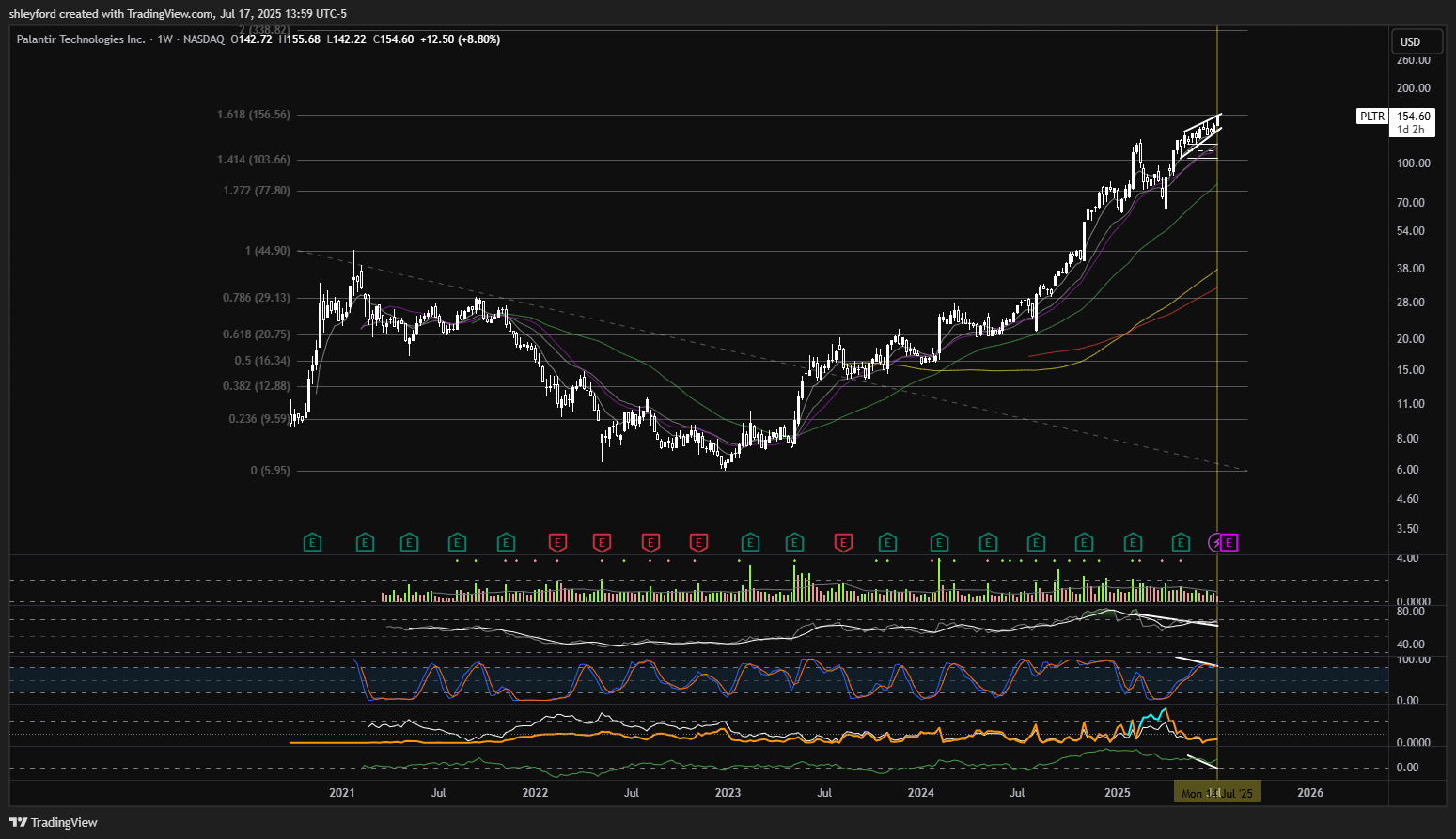Select the 0.5 (16.34) Fibonacci label

(x=262, y=361)
